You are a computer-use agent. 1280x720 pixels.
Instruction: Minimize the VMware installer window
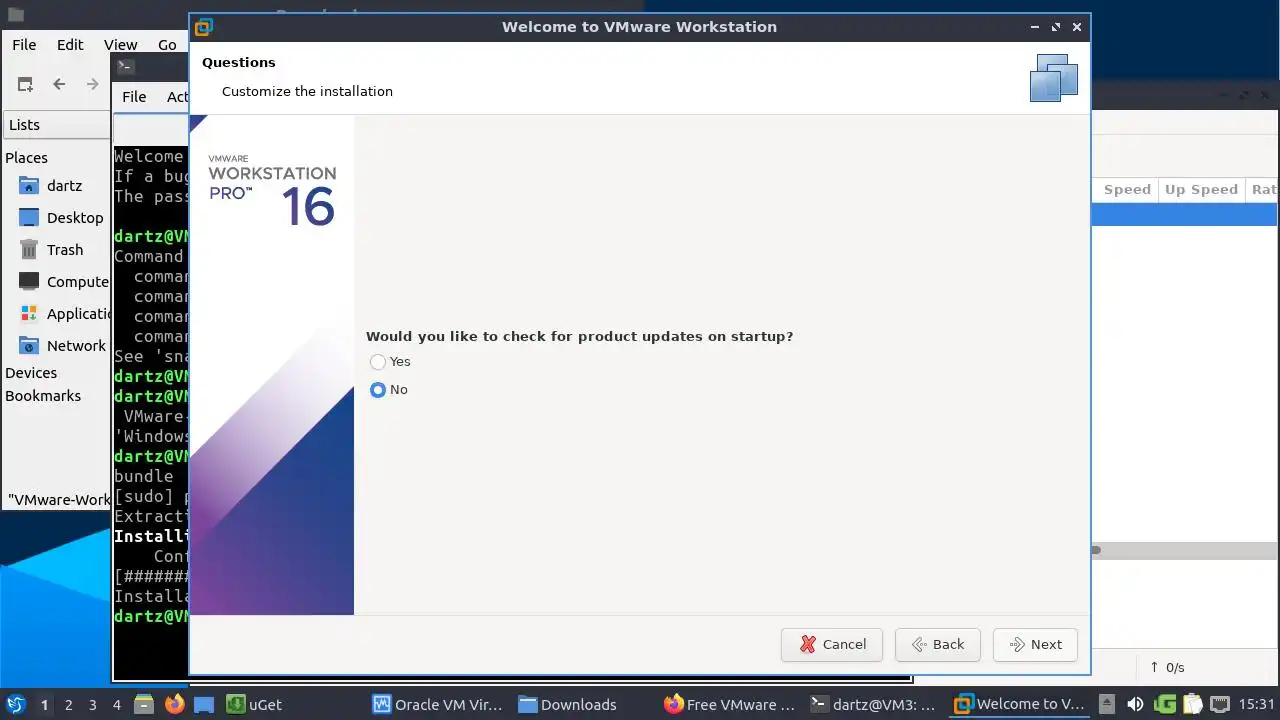(x=1034, y=27)
